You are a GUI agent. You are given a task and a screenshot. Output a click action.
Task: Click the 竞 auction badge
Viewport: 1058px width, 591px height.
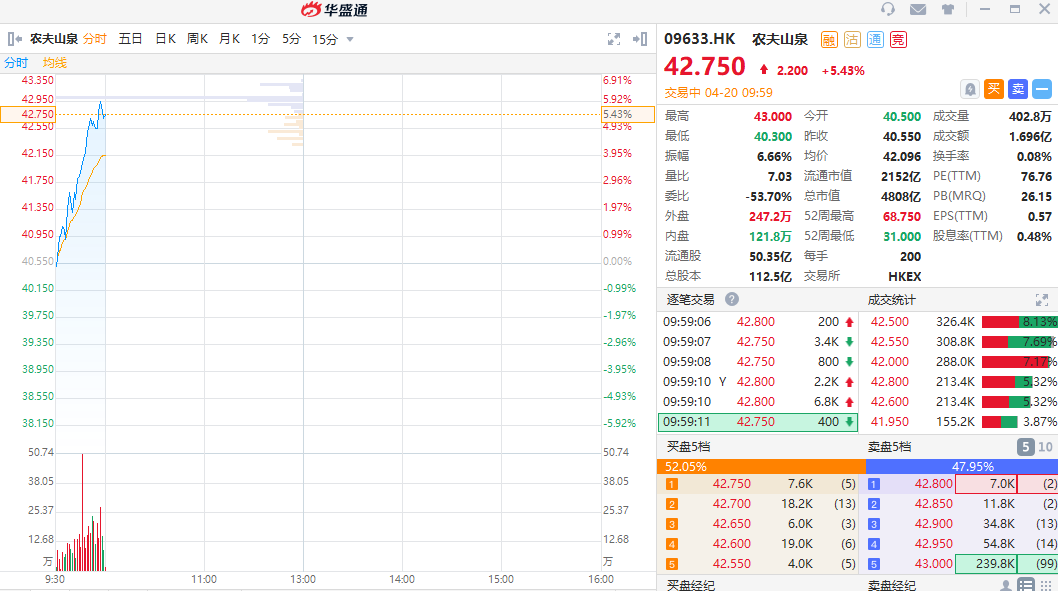pyautogui.click(x=897, y=40)
